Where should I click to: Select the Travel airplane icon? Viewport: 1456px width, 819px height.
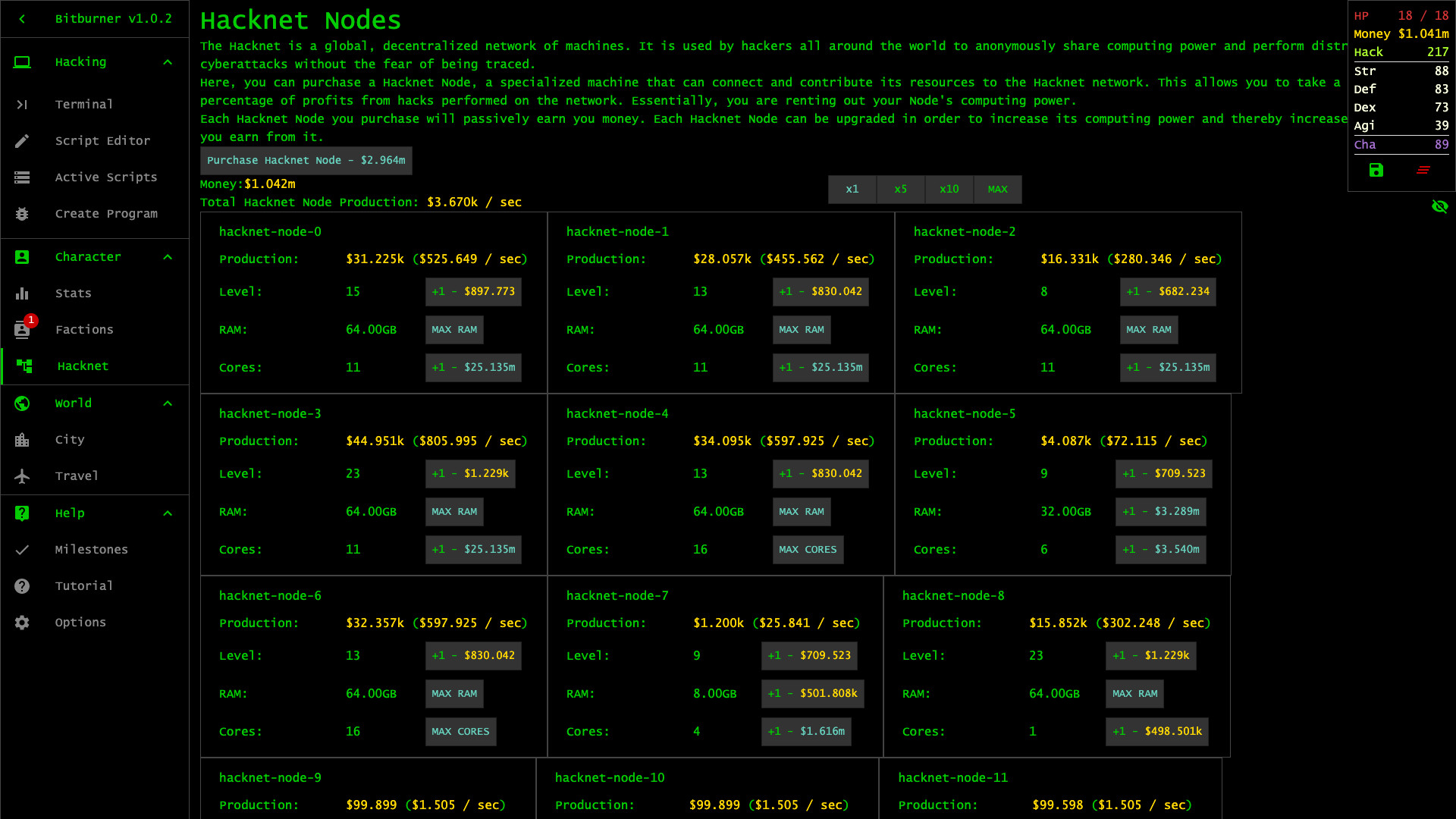pyautogui.click(x=22, y=475)
